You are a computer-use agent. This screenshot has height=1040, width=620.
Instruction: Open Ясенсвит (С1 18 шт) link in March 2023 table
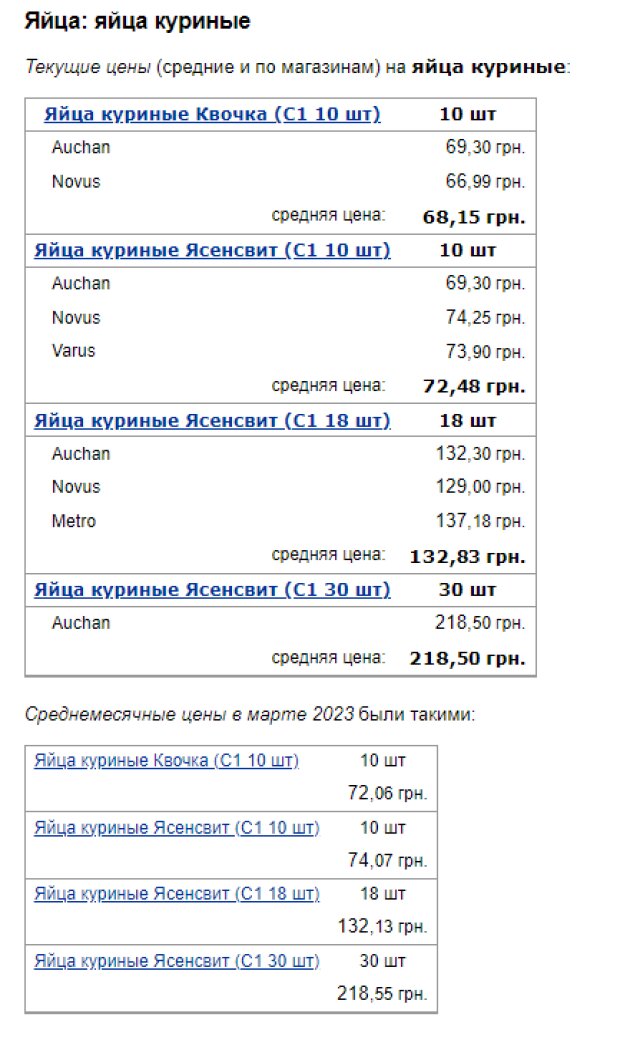pyautogui.click(x=177, y=893)
